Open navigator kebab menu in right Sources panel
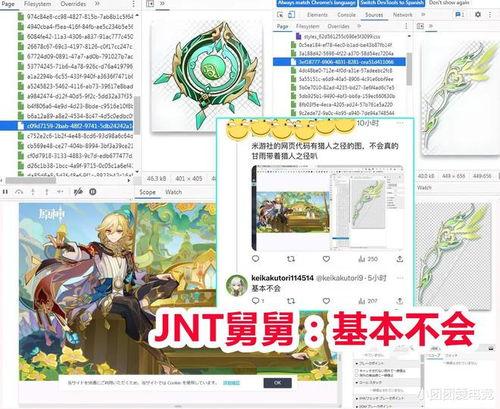The width and height of the screenshot is (500, 409). click(406, 26)
